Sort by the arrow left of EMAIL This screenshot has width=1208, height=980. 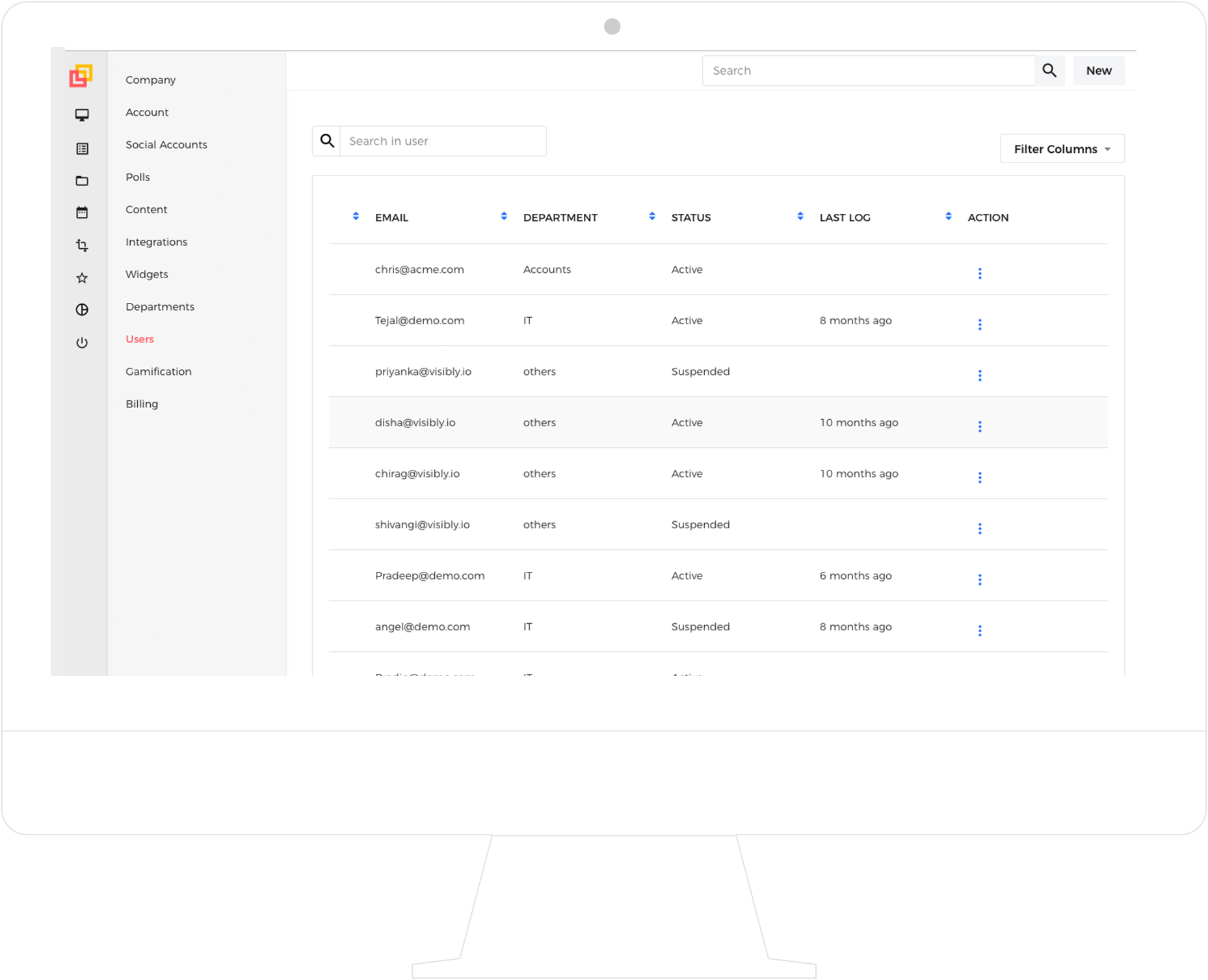356,216
